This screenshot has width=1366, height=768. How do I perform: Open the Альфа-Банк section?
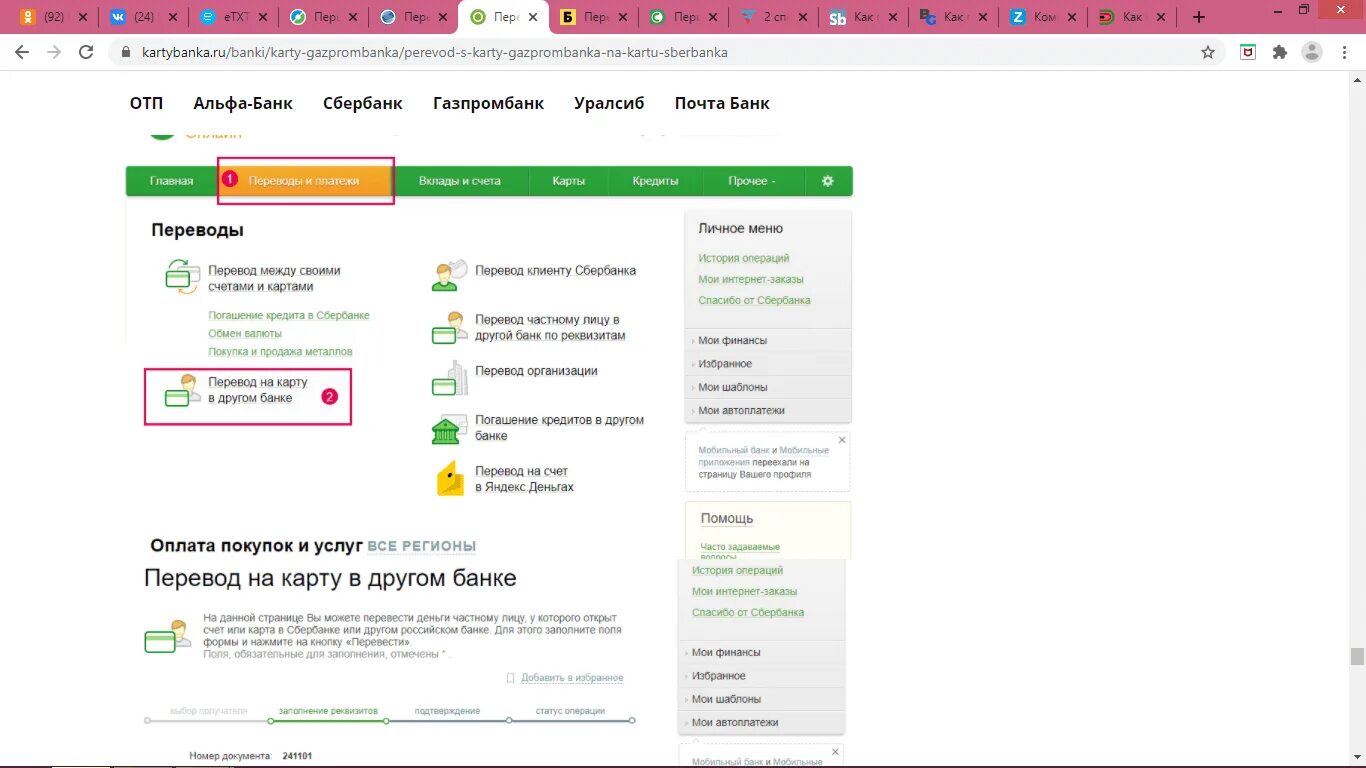[243, 103]
